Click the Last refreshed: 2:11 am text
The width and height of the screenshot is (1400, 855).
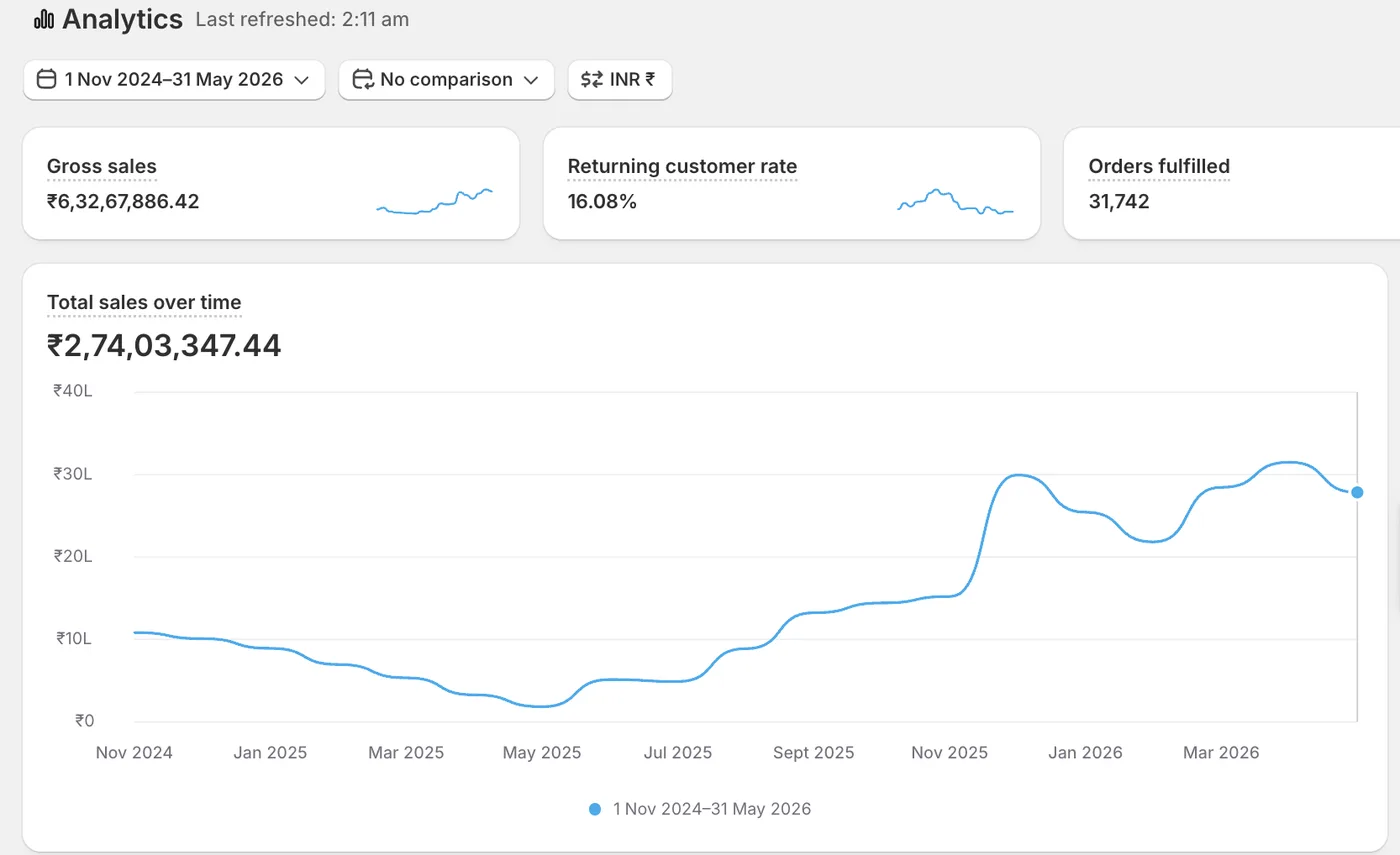point(302,20)
